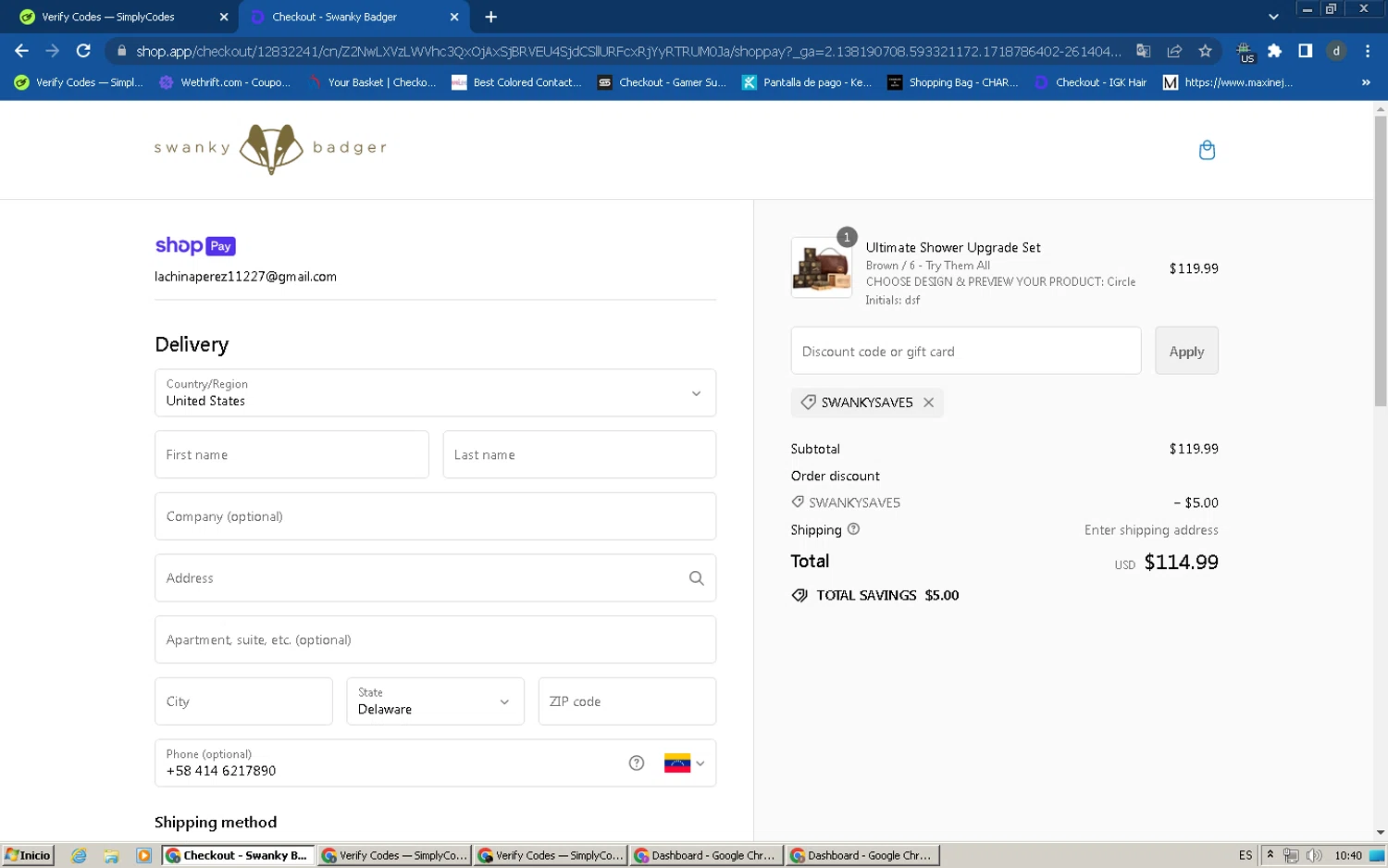Open a new browser tab
Viewport: 1388px width, 868px height.
(x=490, y=17)
